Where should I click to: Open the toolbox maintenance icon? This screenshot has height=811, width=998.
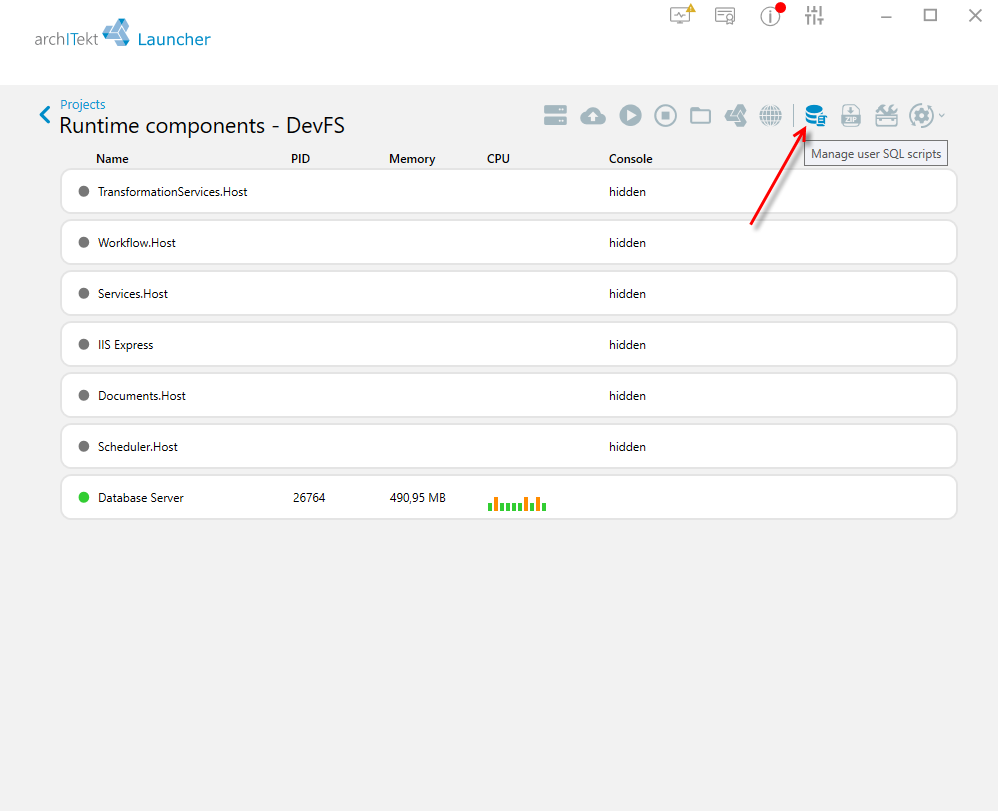point(886,115)
